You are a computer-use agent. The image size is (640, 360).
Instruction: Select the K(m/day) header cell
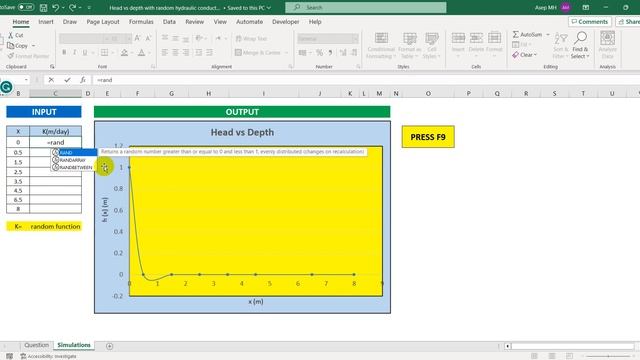tap(56, 131)
